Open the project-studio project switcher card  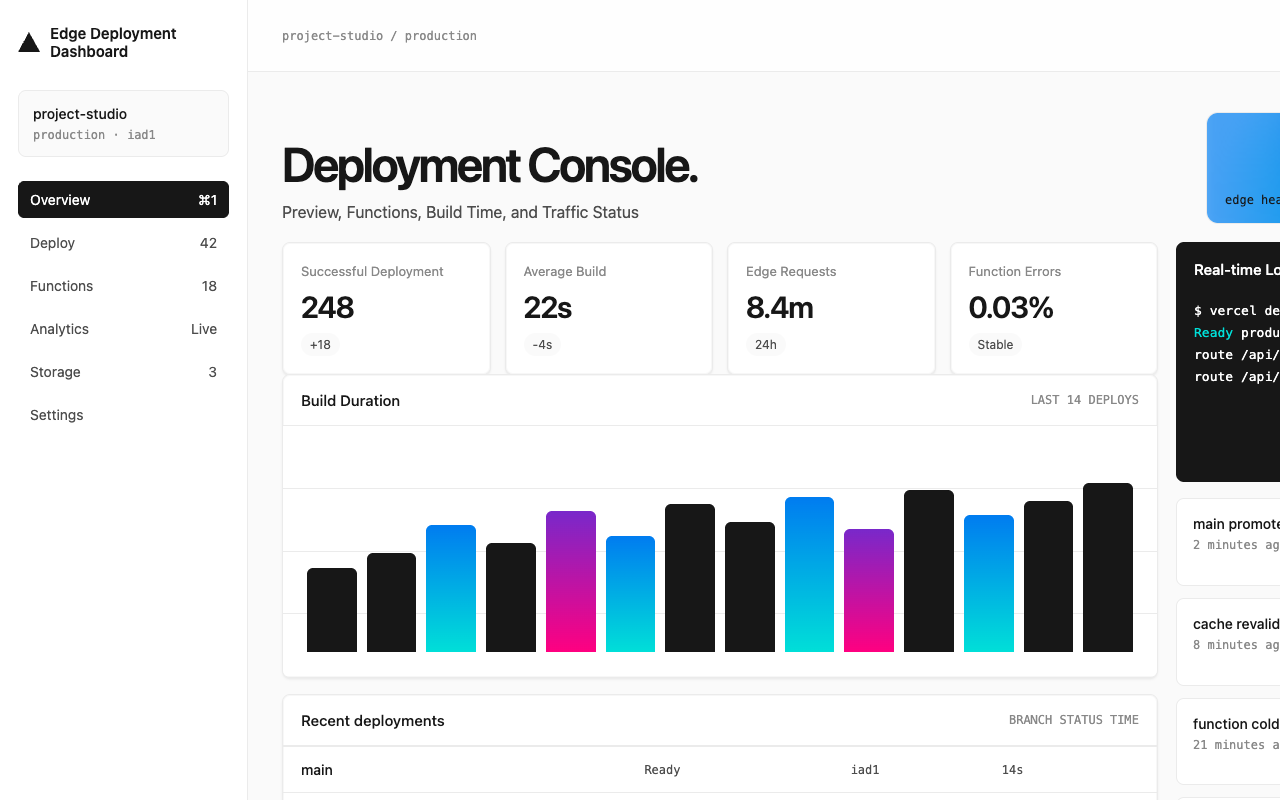point(123,124)
